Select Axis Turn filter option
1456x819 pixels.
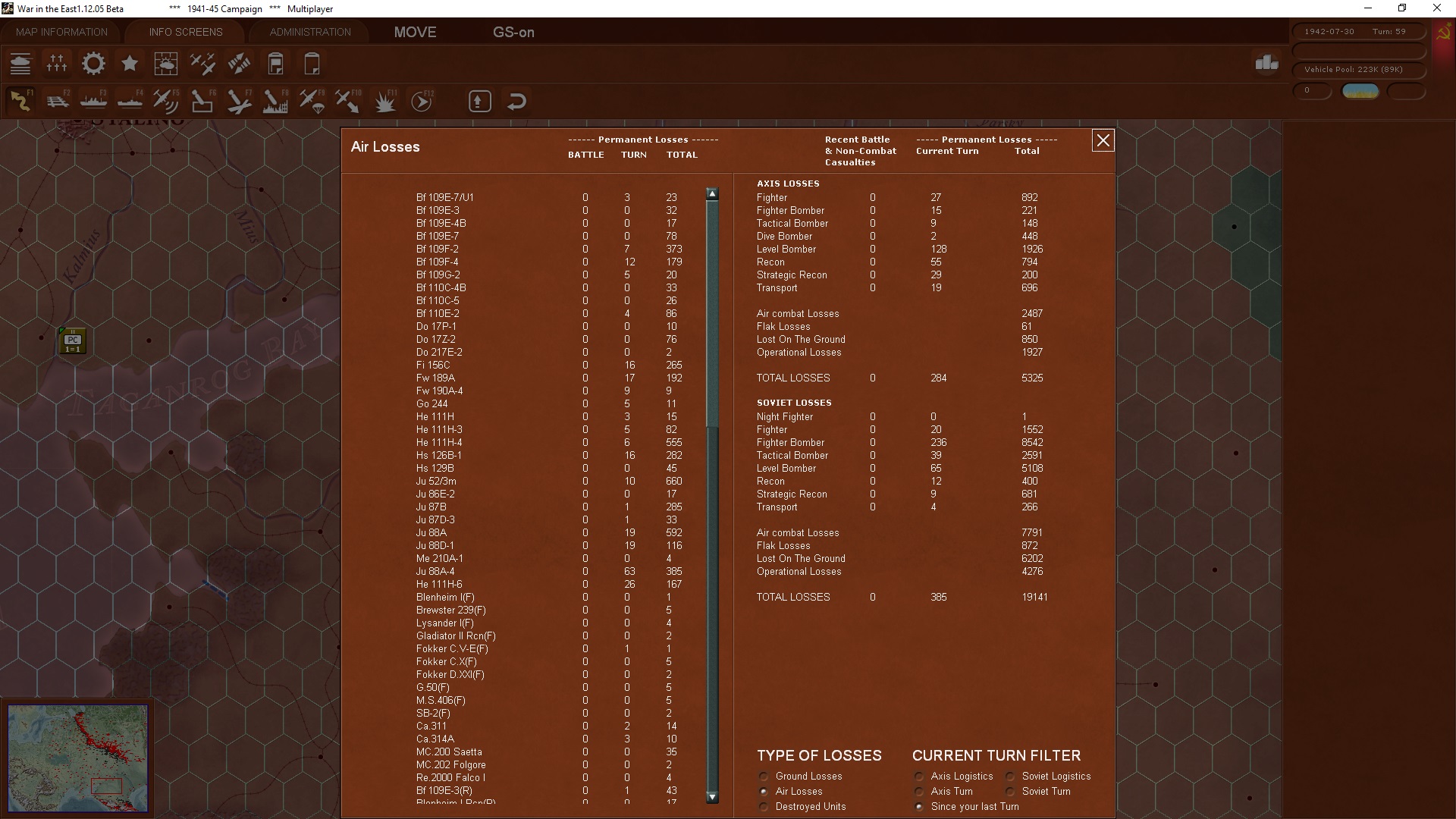[x=919, y=792]
